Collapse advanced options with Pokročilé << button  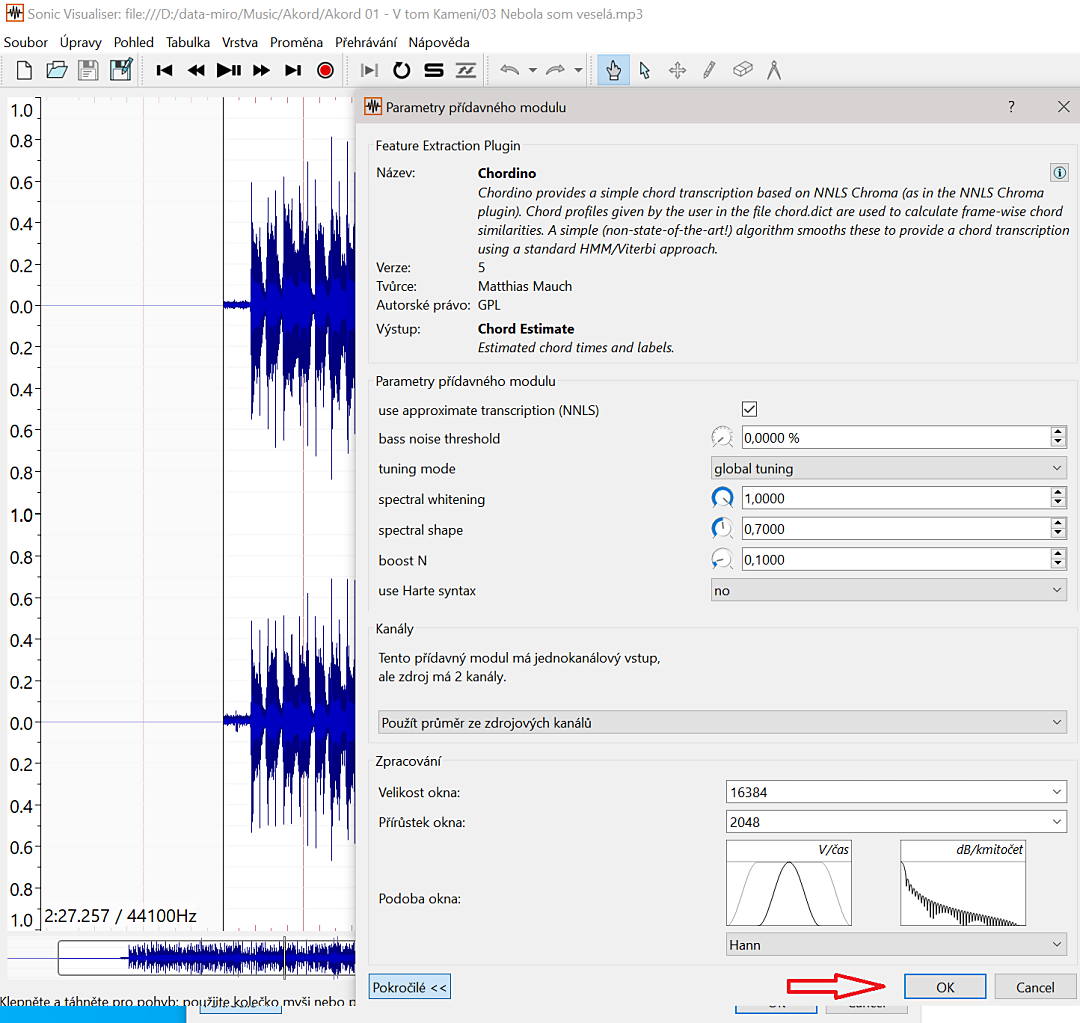410,987
